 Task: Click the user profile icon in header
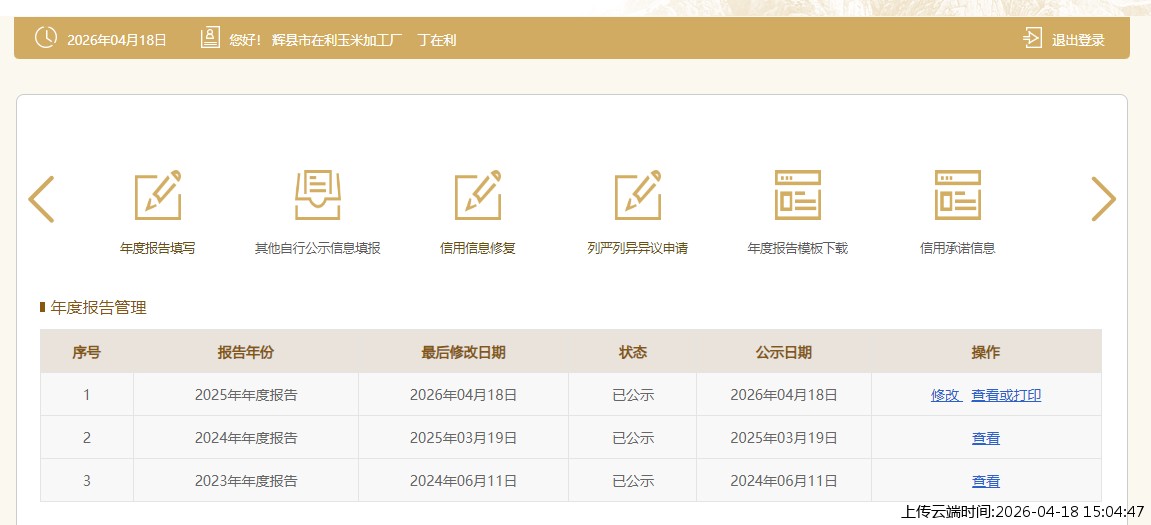point(210,39)
